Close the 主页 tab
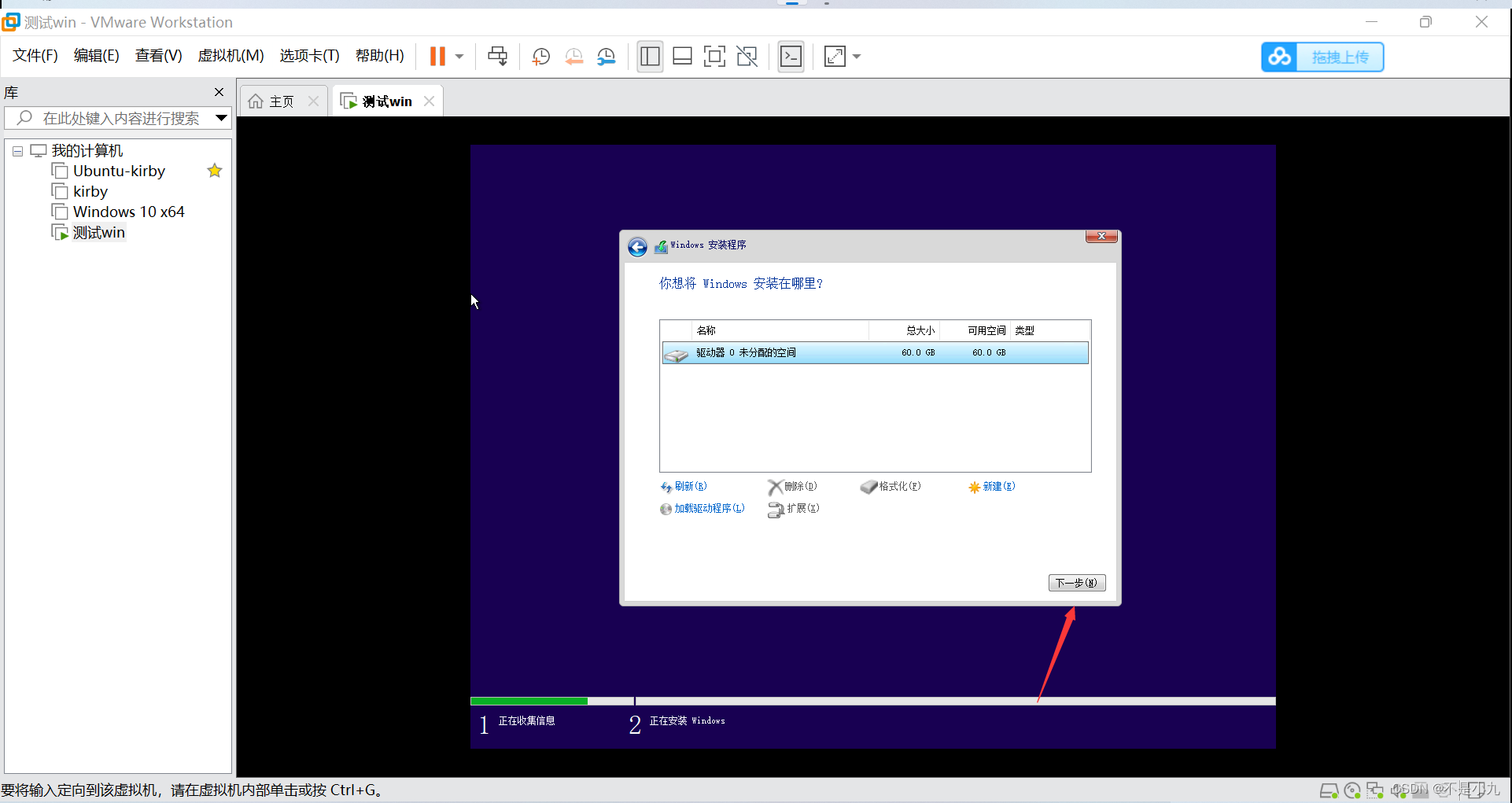The image size is (1512, 803). tap(314, 101)
